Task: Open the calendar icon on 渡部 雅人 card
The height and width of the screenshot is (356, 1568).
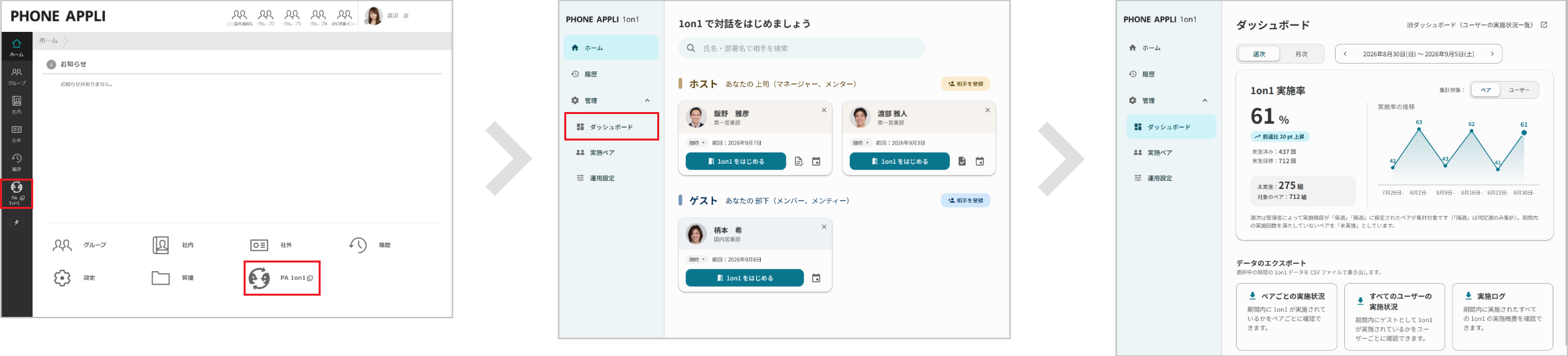Action: (x=980, y=161)
